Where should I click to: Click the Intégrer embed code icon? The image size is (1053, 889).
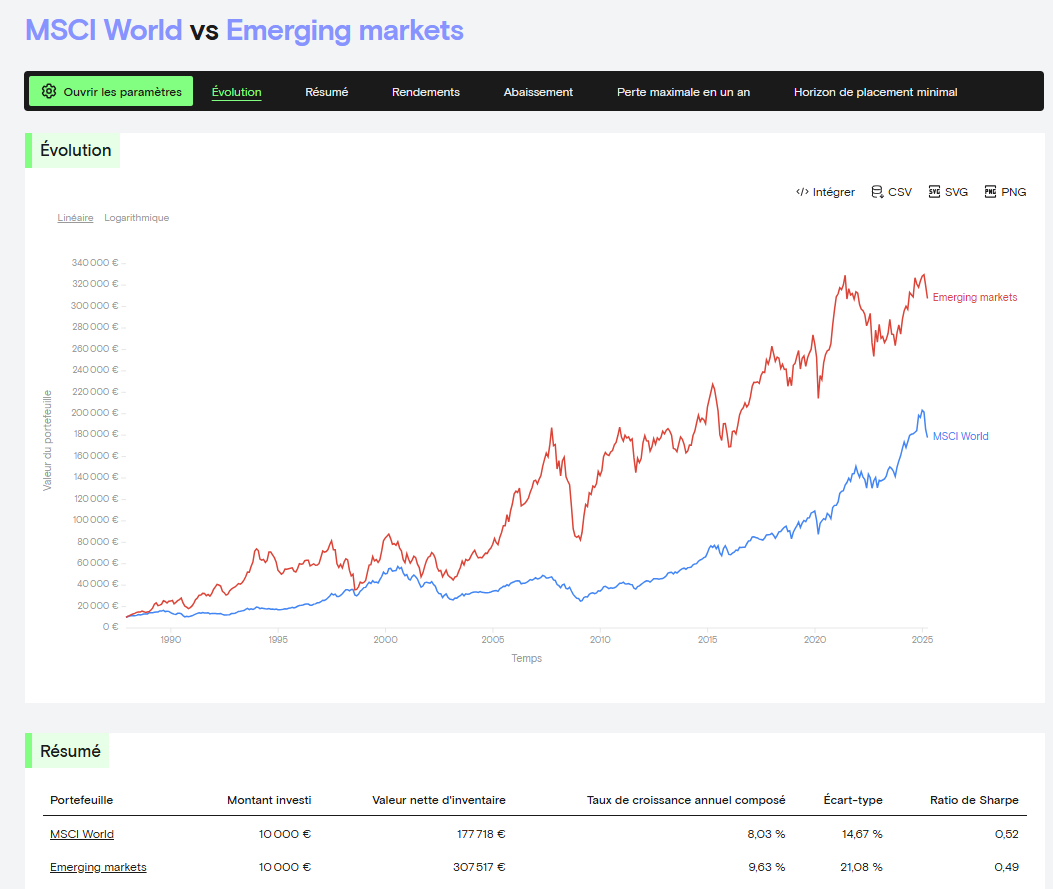(802, 192)
